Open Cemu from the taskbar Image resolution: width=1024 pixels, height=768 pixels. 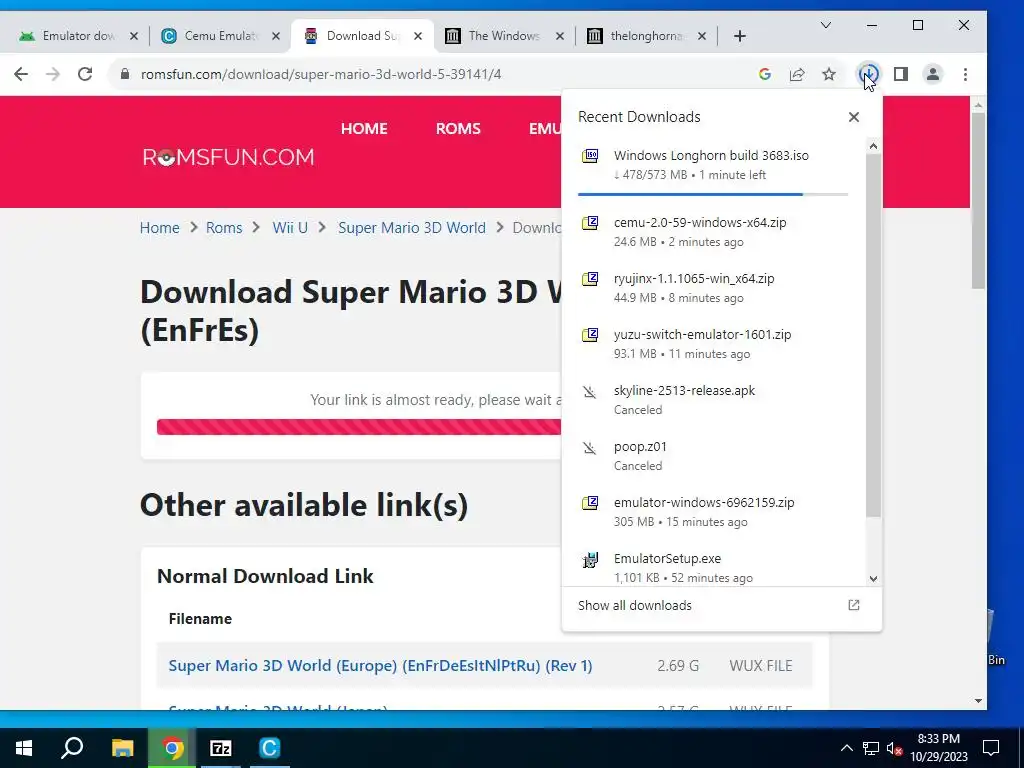tap(269, 748)
